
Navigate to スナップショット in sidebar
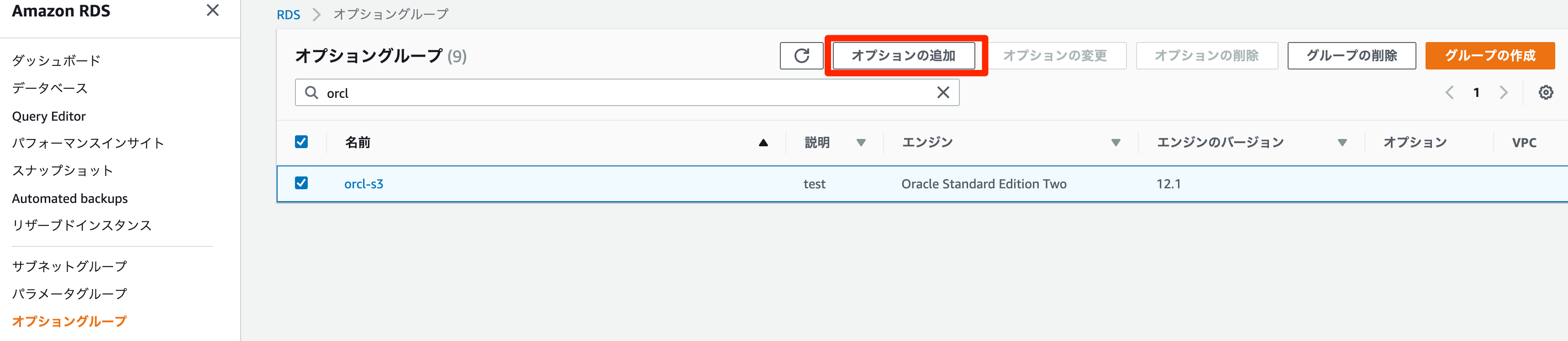coord(63,170)
